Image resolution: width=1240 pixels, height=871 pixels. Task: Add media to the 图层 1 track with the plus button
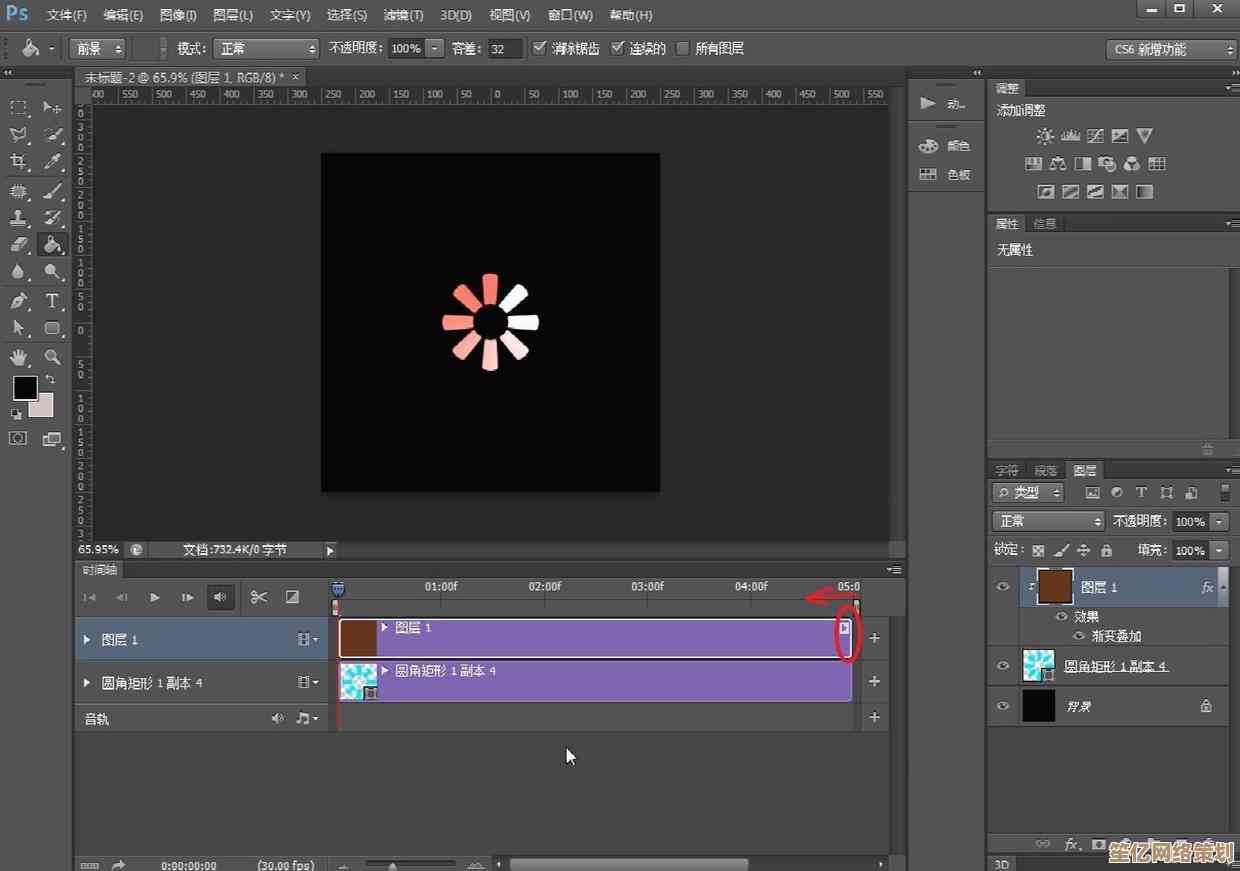tap(874, 638)
